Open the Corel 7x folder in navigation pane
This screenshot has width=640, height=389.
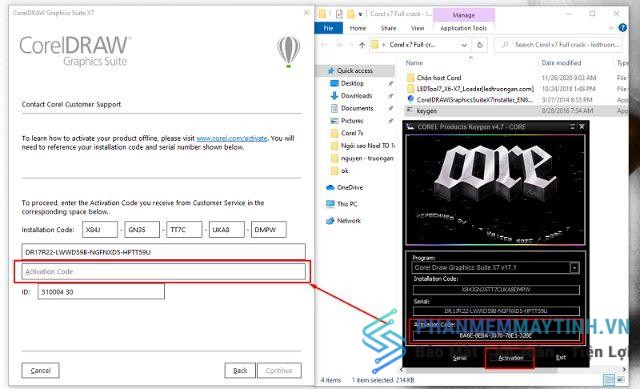[352, 133]
